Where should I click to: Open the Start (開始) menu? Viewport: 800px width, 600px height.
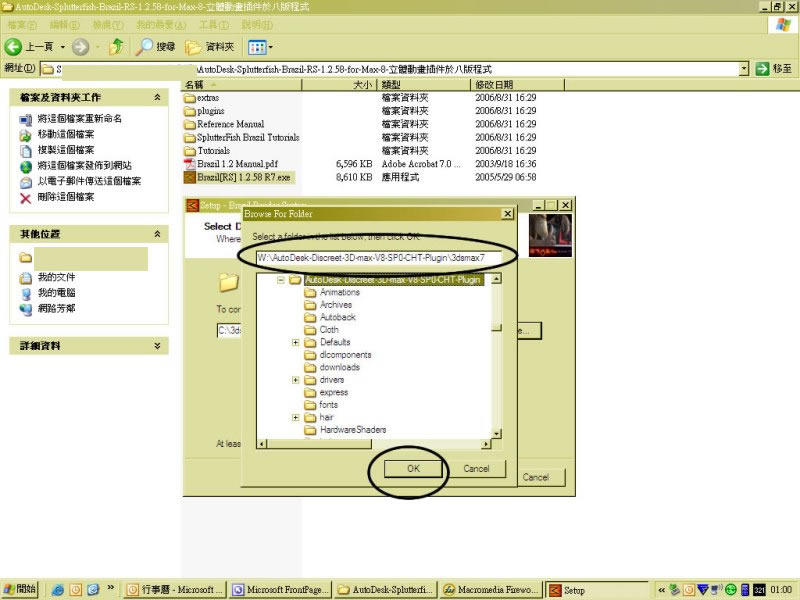[20, 589]
